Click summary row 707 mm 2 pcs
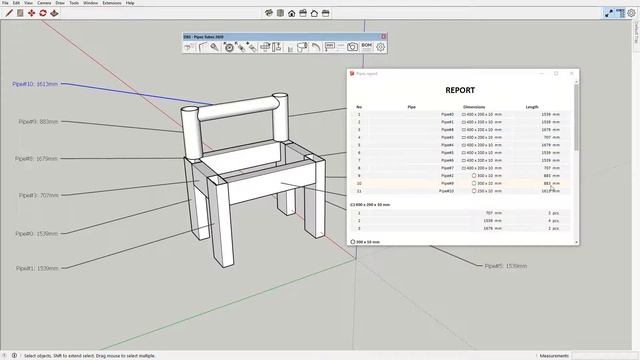Screen dimensions: 640x360 [460, 213]
